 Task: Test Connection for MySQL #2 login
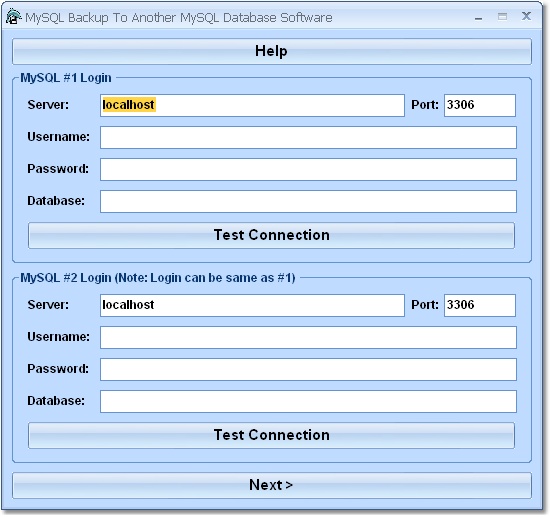(271, 435)
